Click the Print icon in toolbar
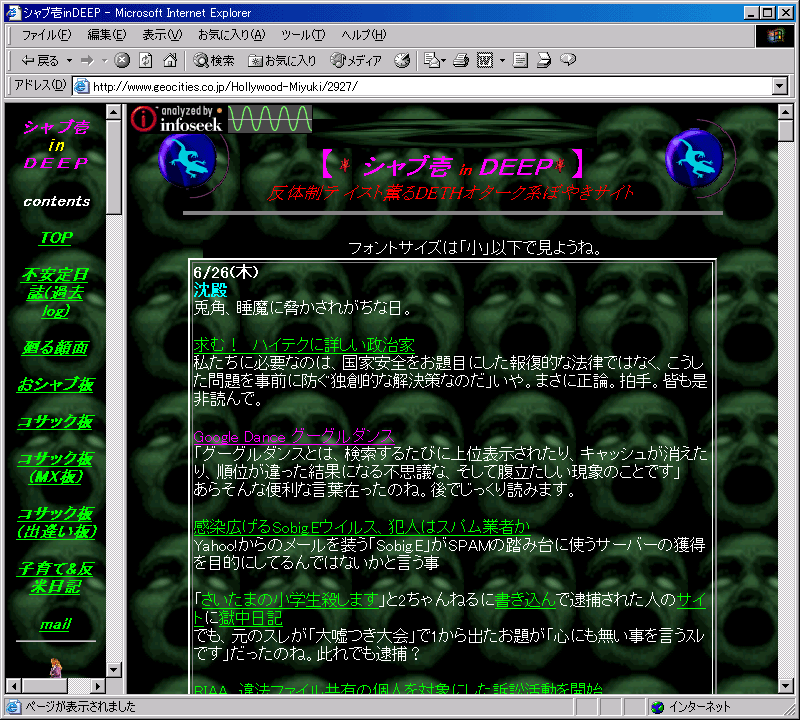The width and height of the screenshot is (800, 720). coord(461,61)
